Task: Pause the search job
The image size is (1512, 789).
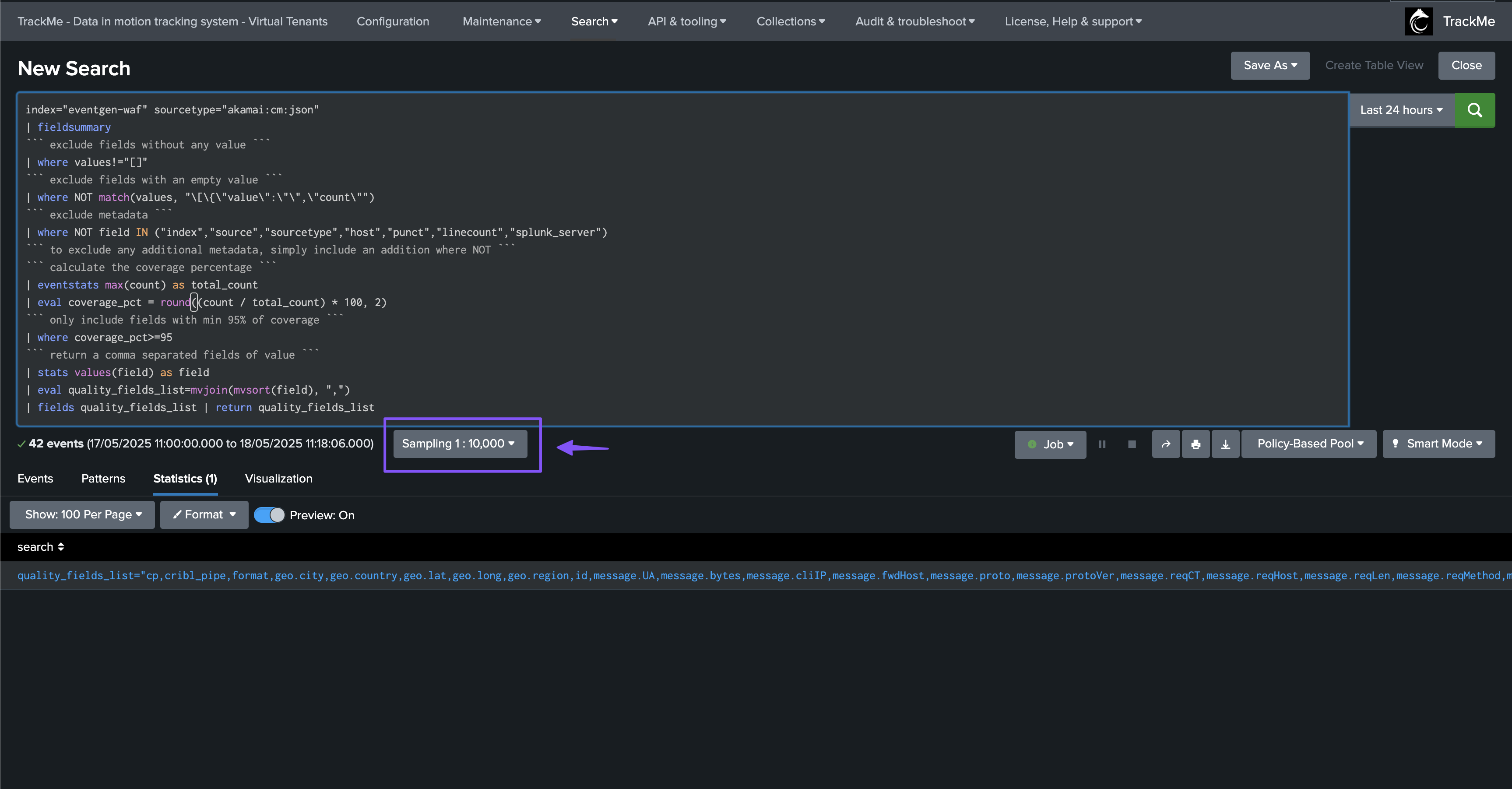Action: (x=1102, y=444)
